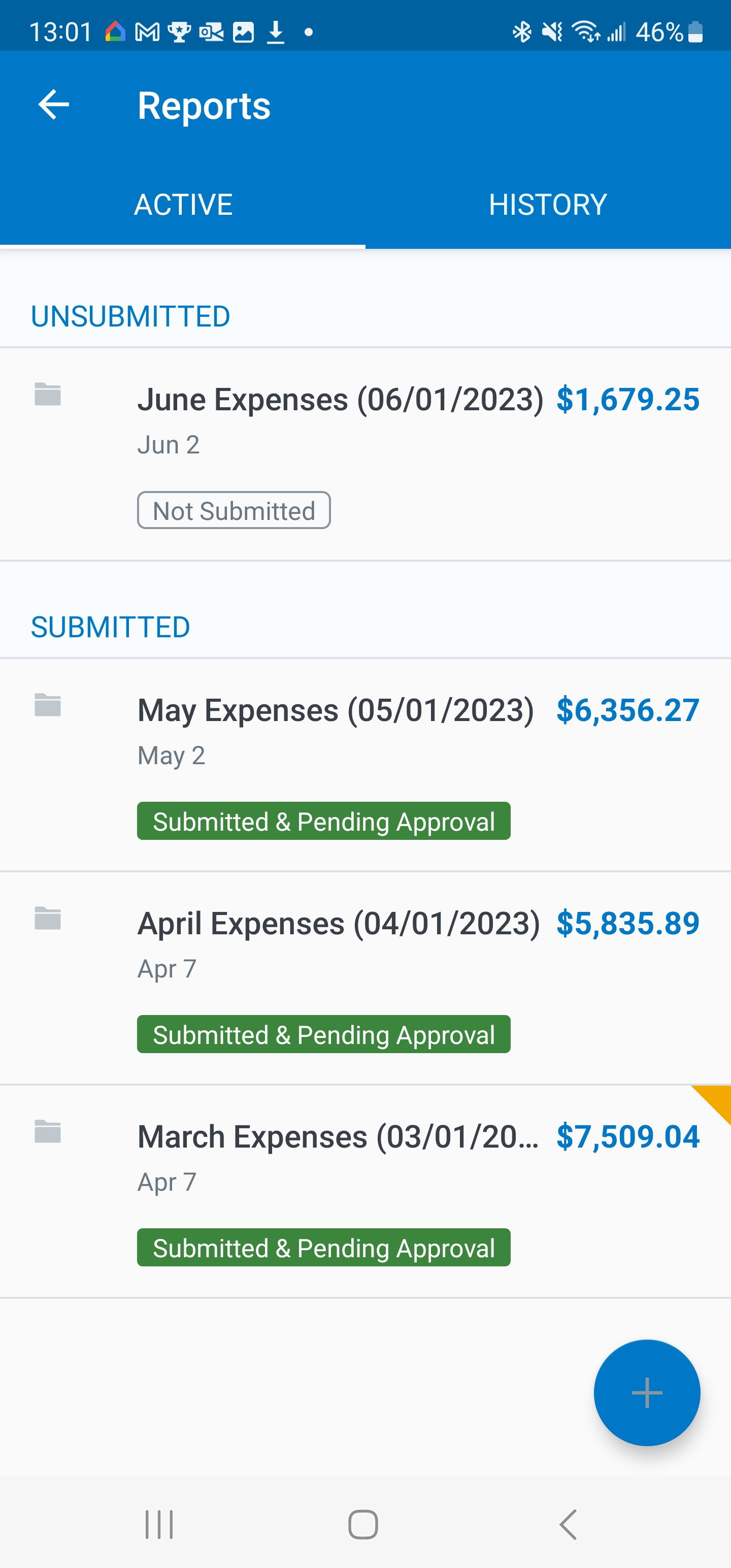Tap folder icon beside May Expenses

click(x=48, y=705)
